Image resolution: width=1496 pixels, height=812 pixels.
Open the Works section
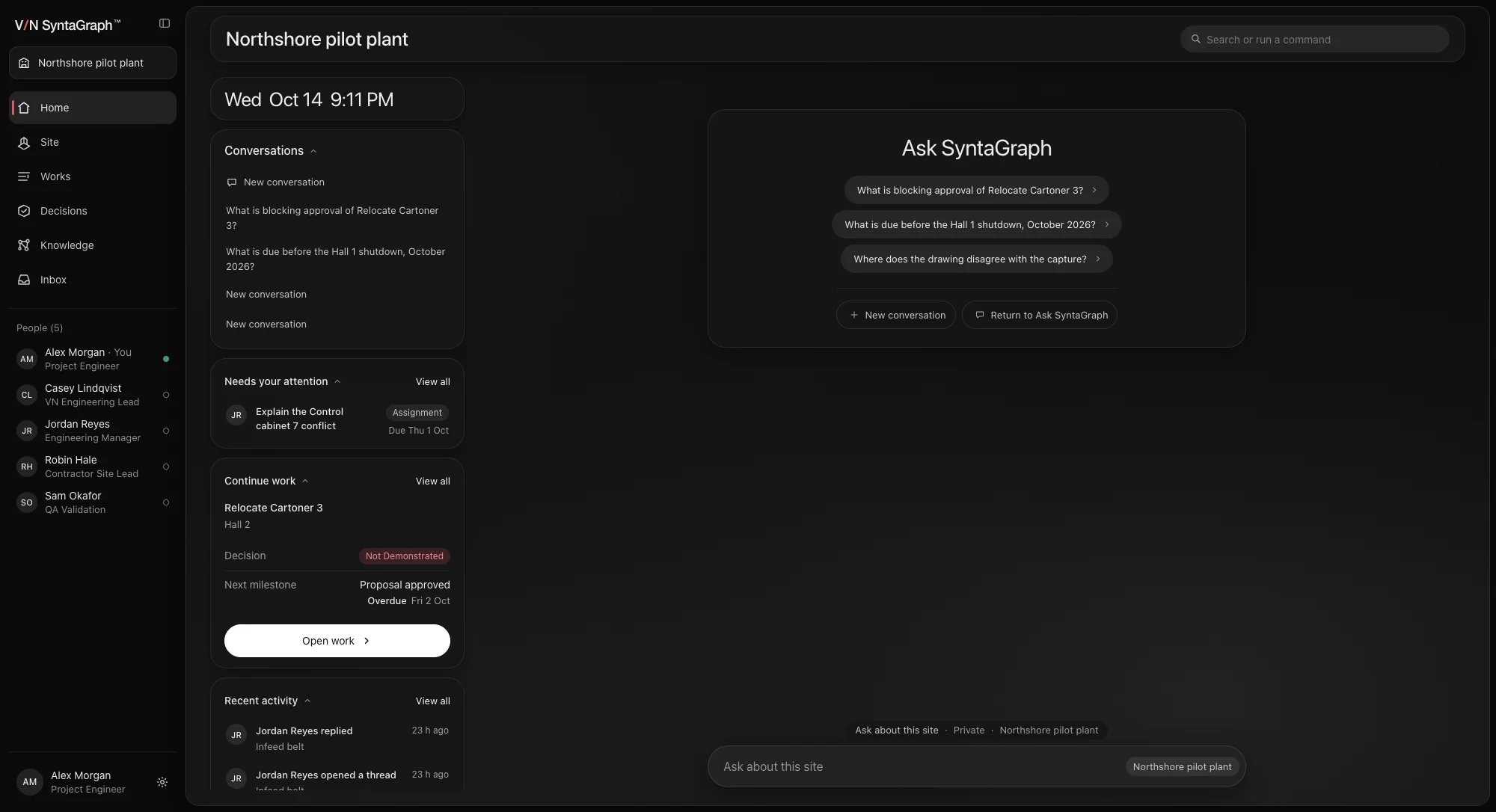click(93, 176)
